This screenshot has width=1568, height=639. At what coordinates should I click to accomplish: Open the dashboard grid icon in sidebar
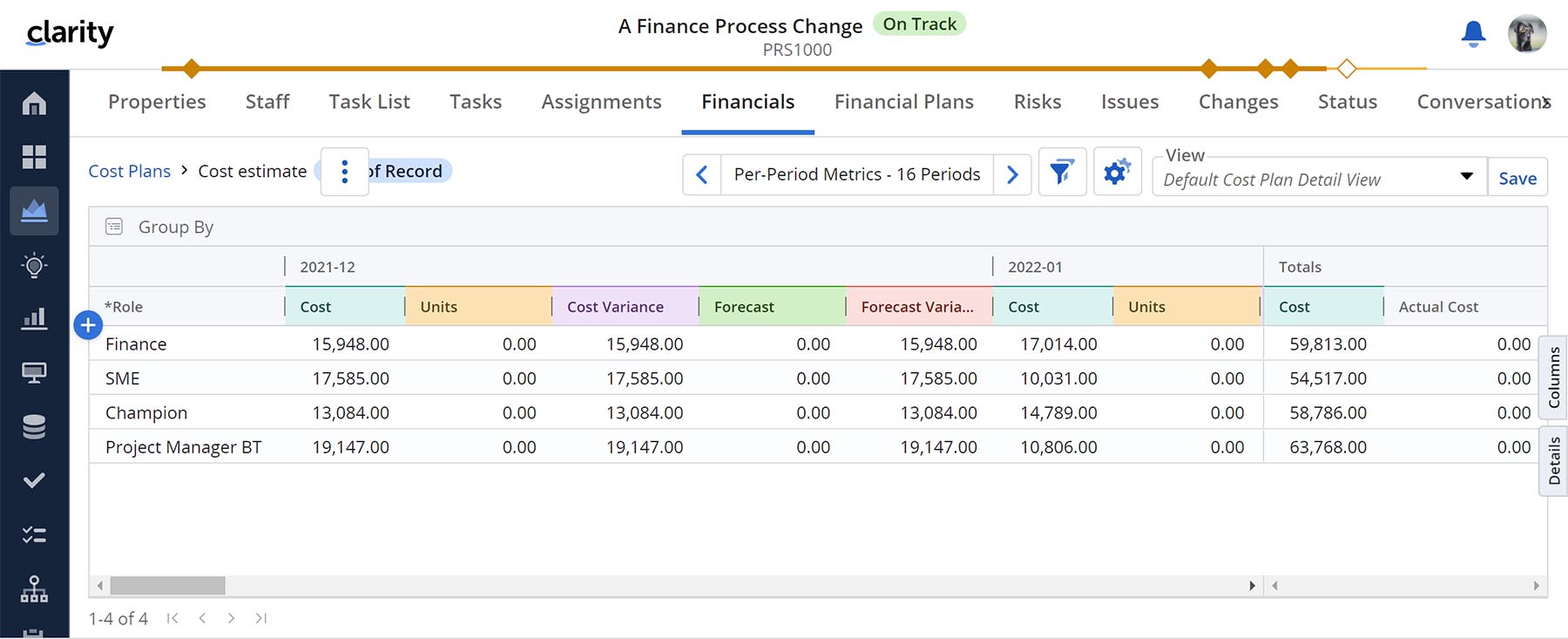click(34, 157)
